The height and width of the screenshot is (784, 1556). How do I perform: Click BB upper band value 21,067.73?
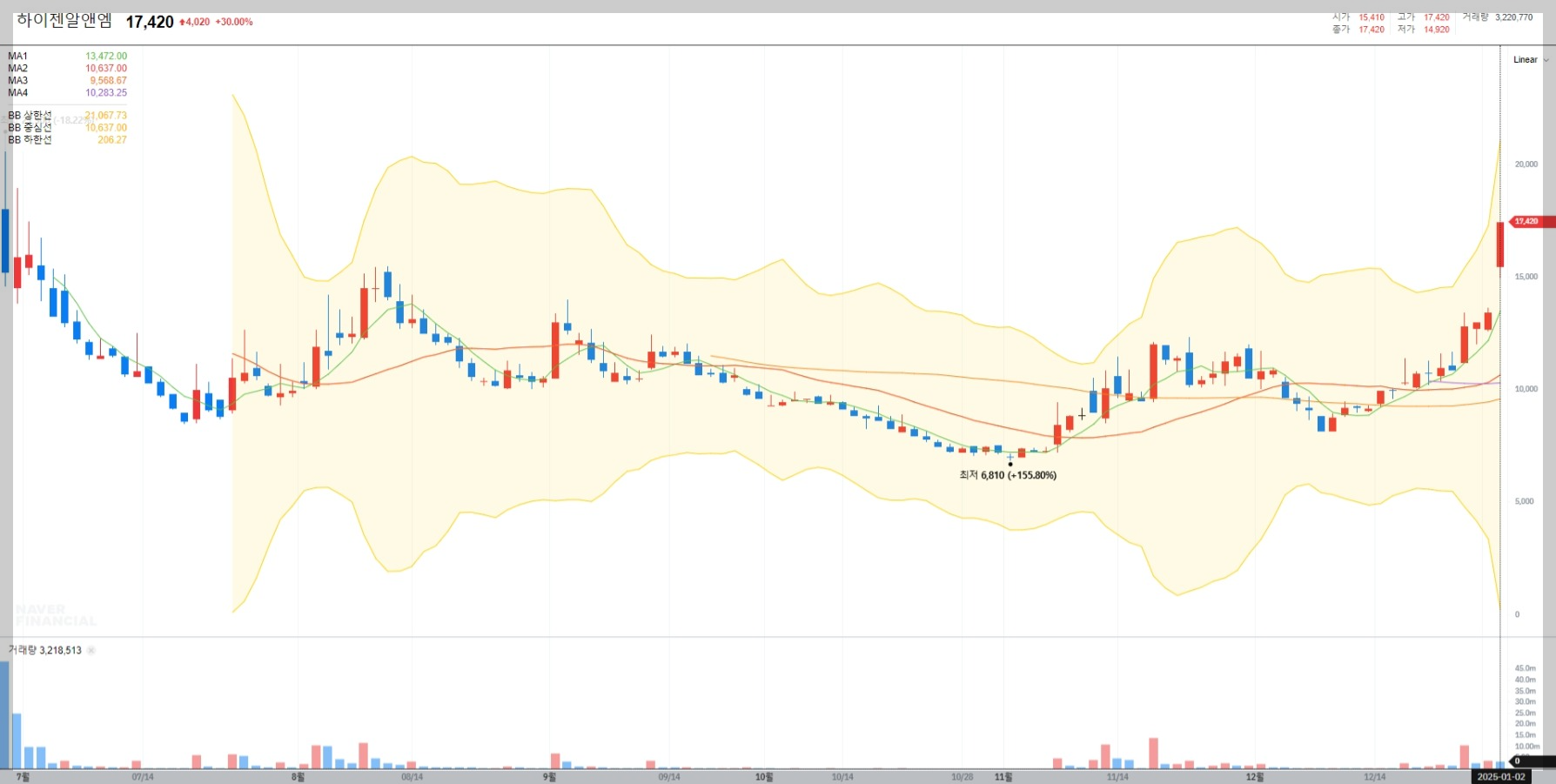click(106, 115)
